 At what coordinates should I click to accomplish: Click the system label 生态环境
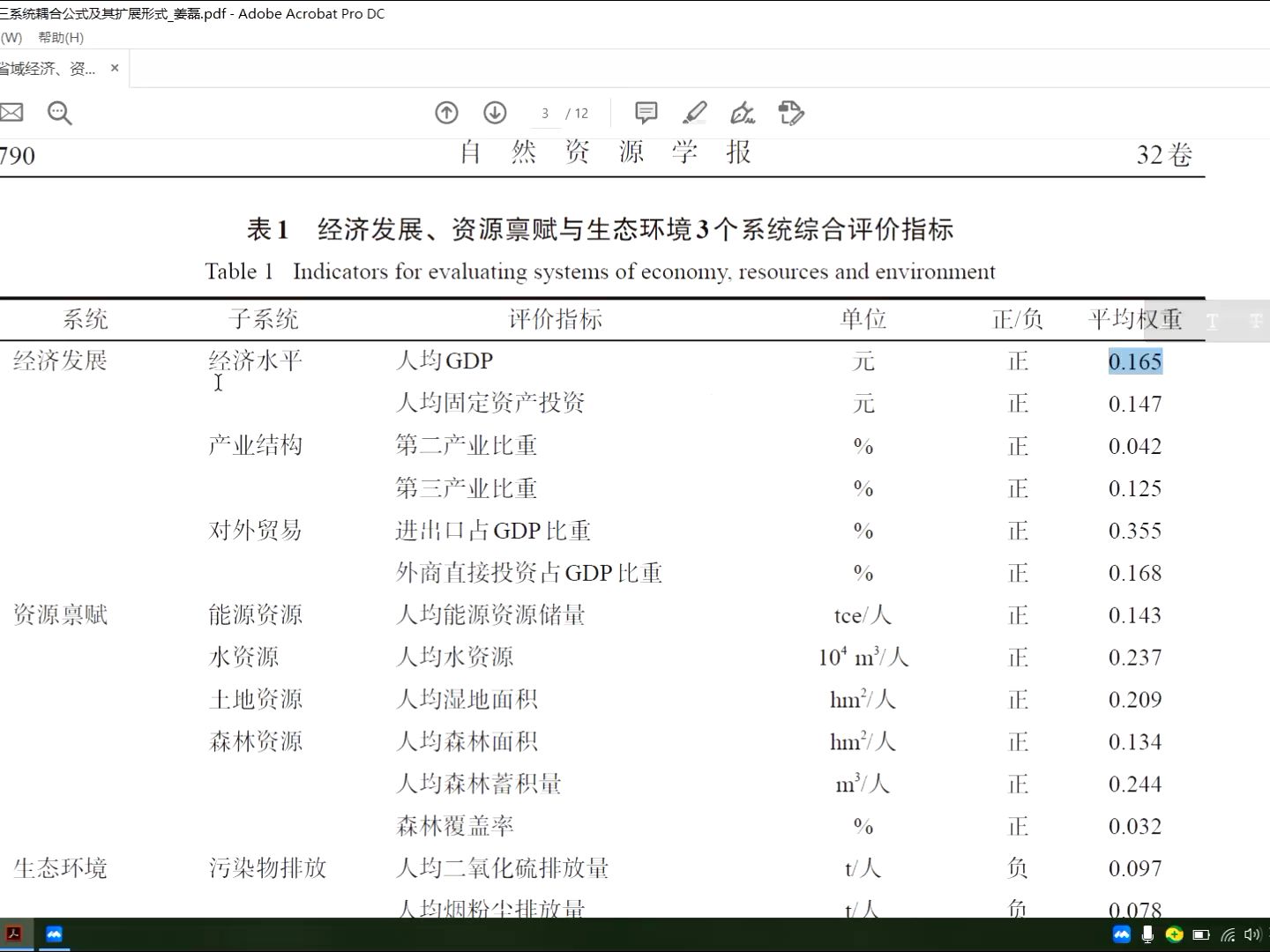[x=60, y=868]
